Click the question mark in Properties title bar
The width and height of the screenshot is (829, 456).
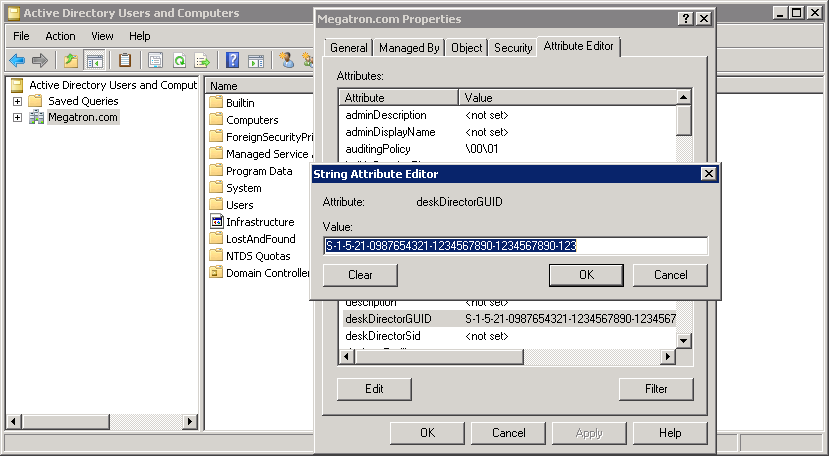click(686, 19)
